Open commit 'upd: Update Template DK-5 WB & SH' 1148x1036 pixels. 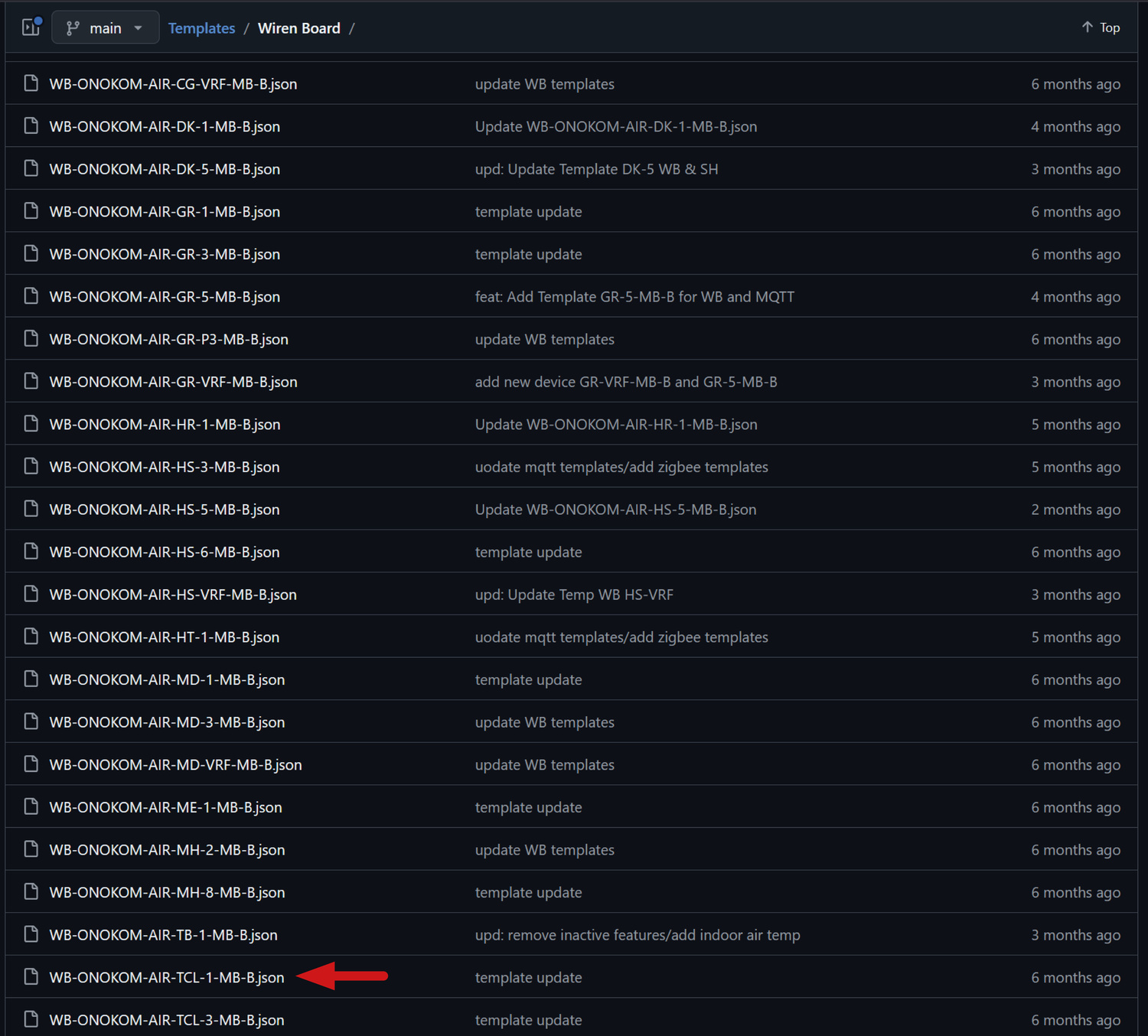(596, 169)
